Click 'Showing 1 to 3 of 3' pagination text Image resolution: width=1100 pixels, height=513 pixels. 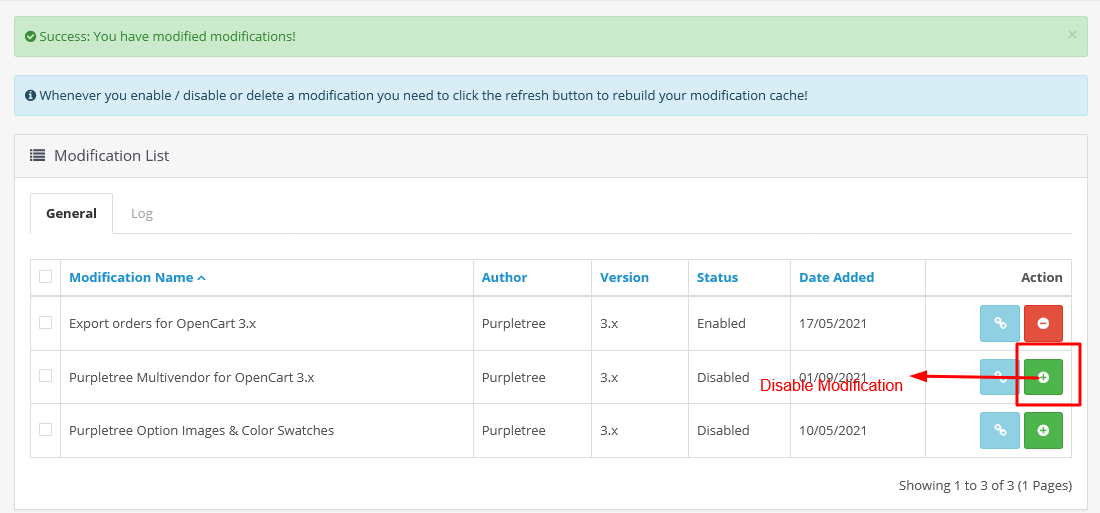[x=984, y=485]
